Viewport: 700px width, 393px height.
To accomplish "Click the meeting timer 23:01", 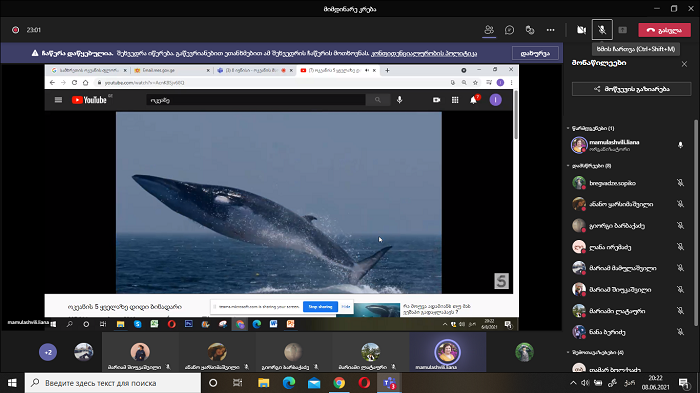I will (33, 30).
